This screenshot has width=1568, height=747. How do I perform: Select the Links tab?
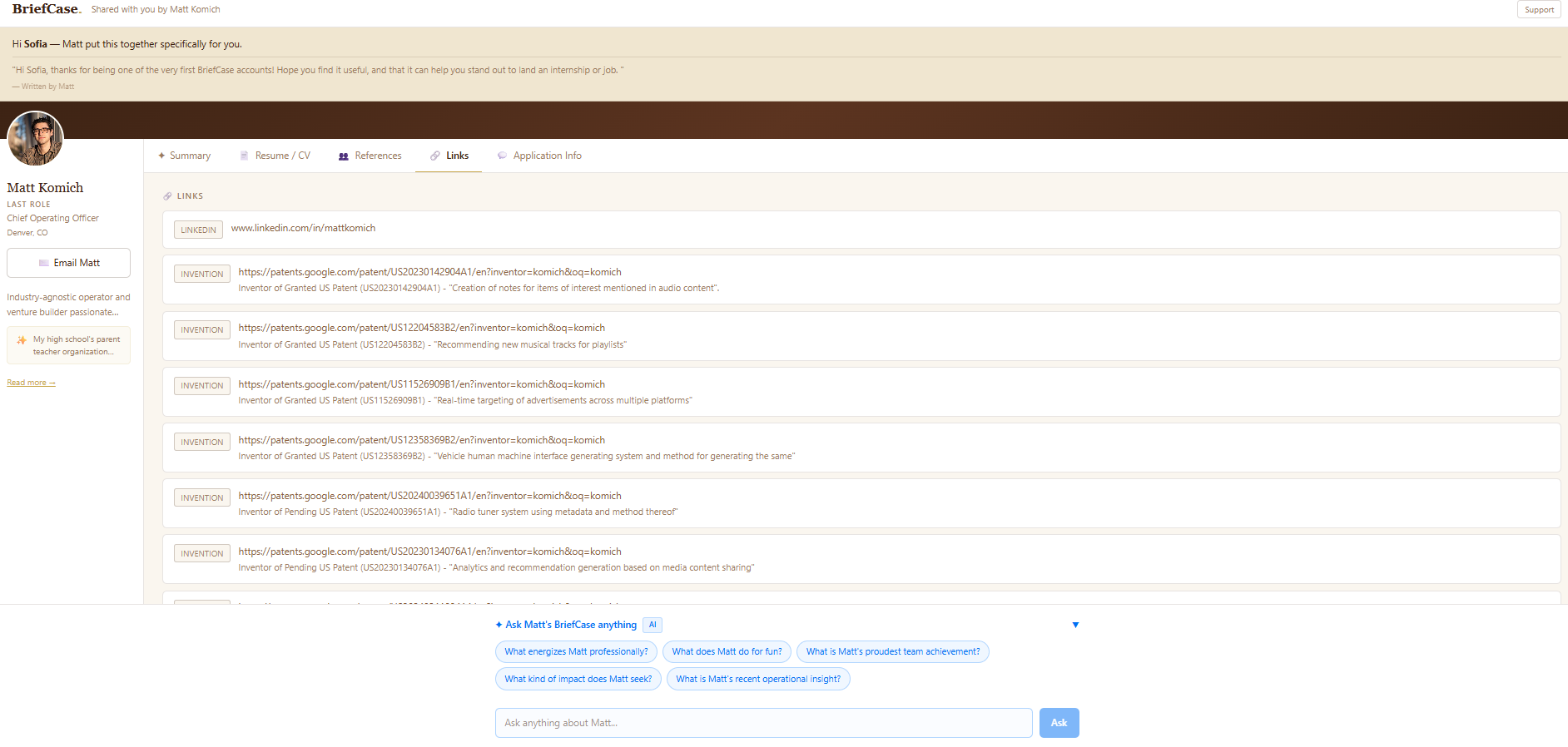[449, 156]
